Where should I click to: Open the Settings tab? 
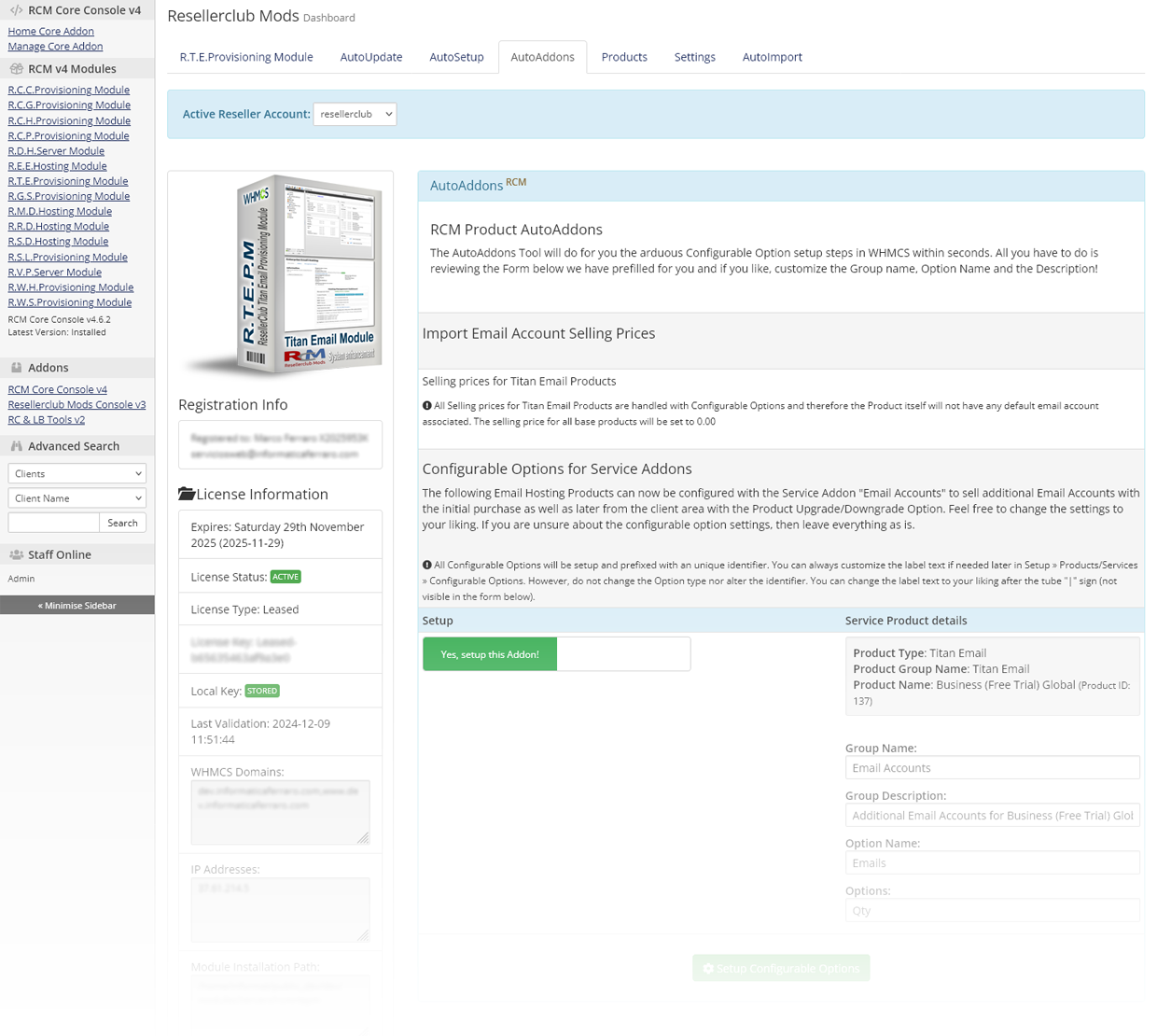[695, 57]
